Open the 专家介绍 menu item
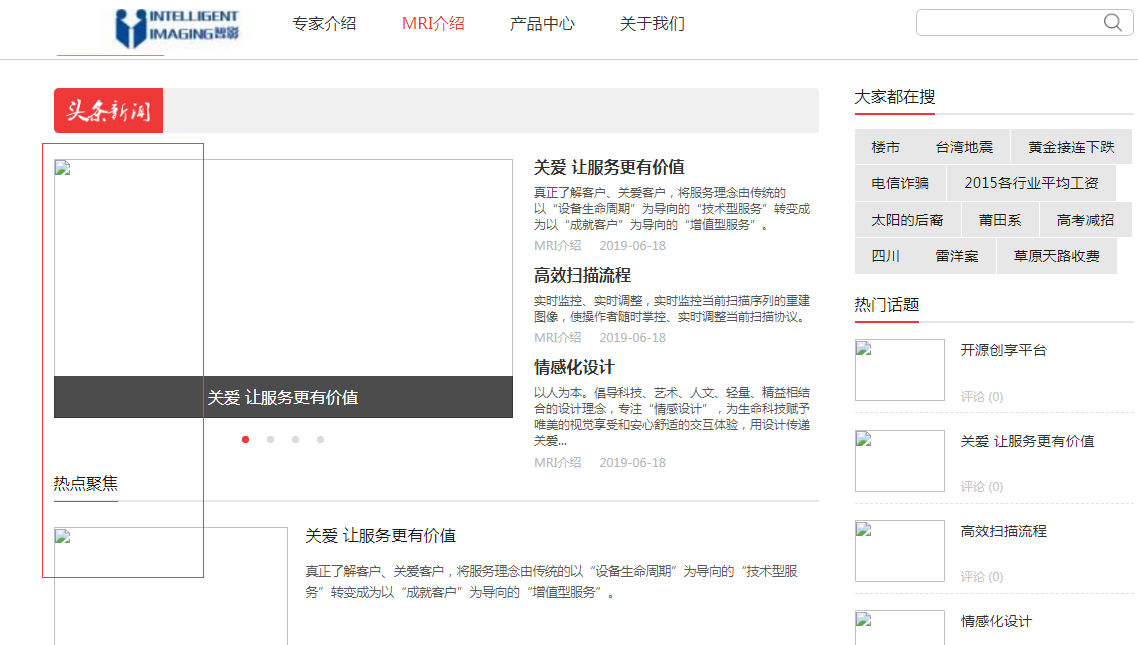The width and height of the screenshot is (1138, 645). click(x=324, y=24)
